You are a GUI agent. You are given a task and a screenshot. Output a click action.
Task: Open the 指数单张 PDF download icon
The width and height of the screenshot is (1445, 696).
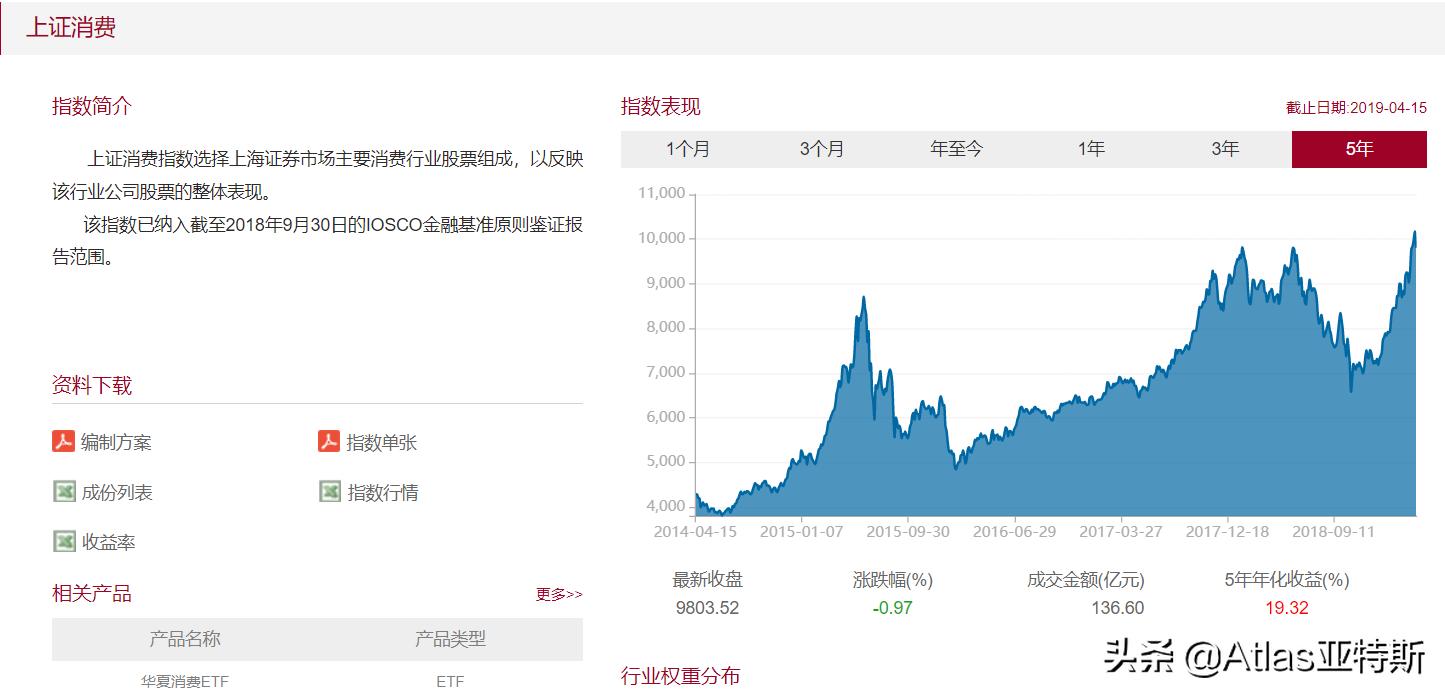328,441
